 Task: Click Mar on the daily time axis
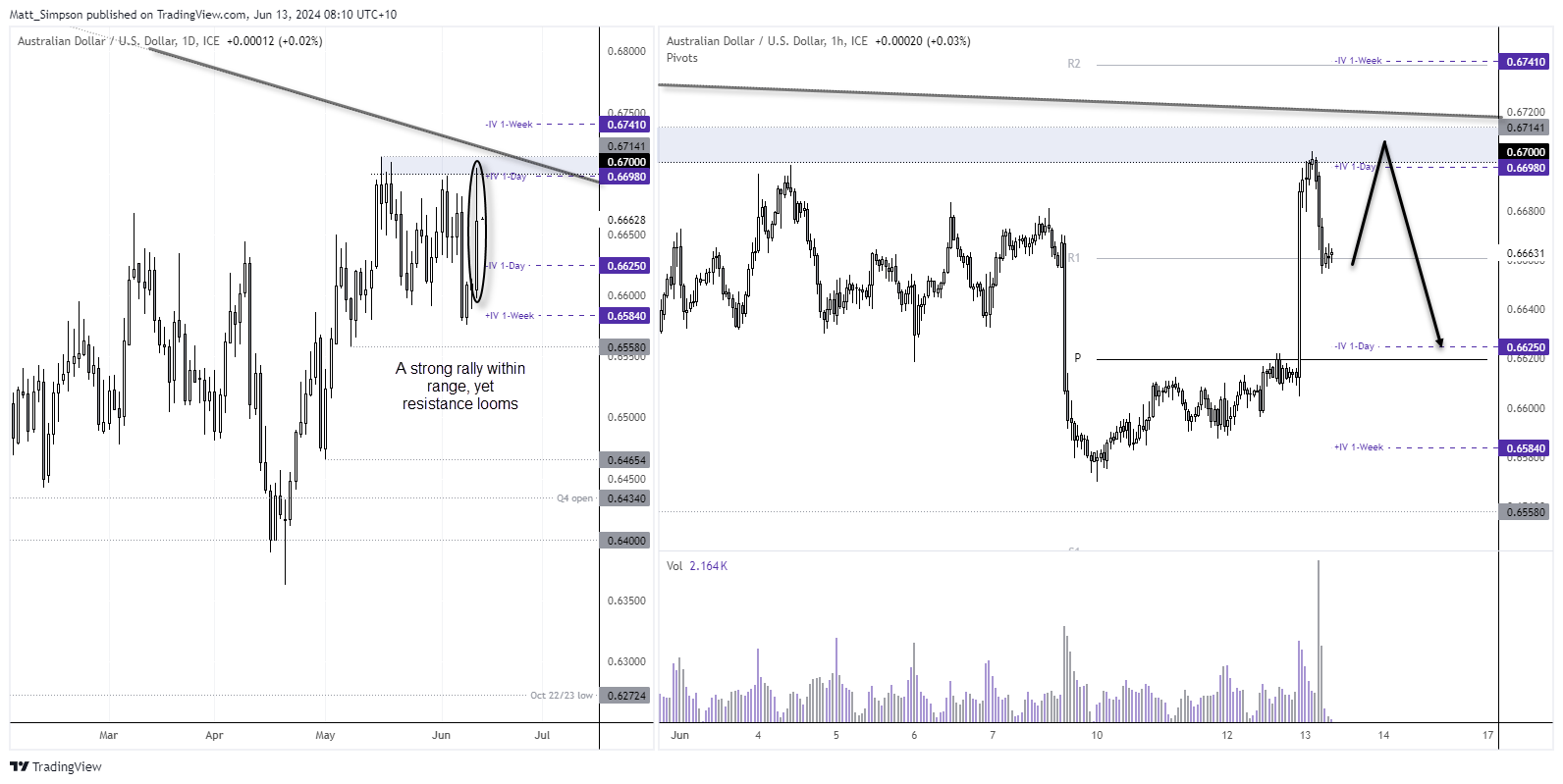coord(108,735)
